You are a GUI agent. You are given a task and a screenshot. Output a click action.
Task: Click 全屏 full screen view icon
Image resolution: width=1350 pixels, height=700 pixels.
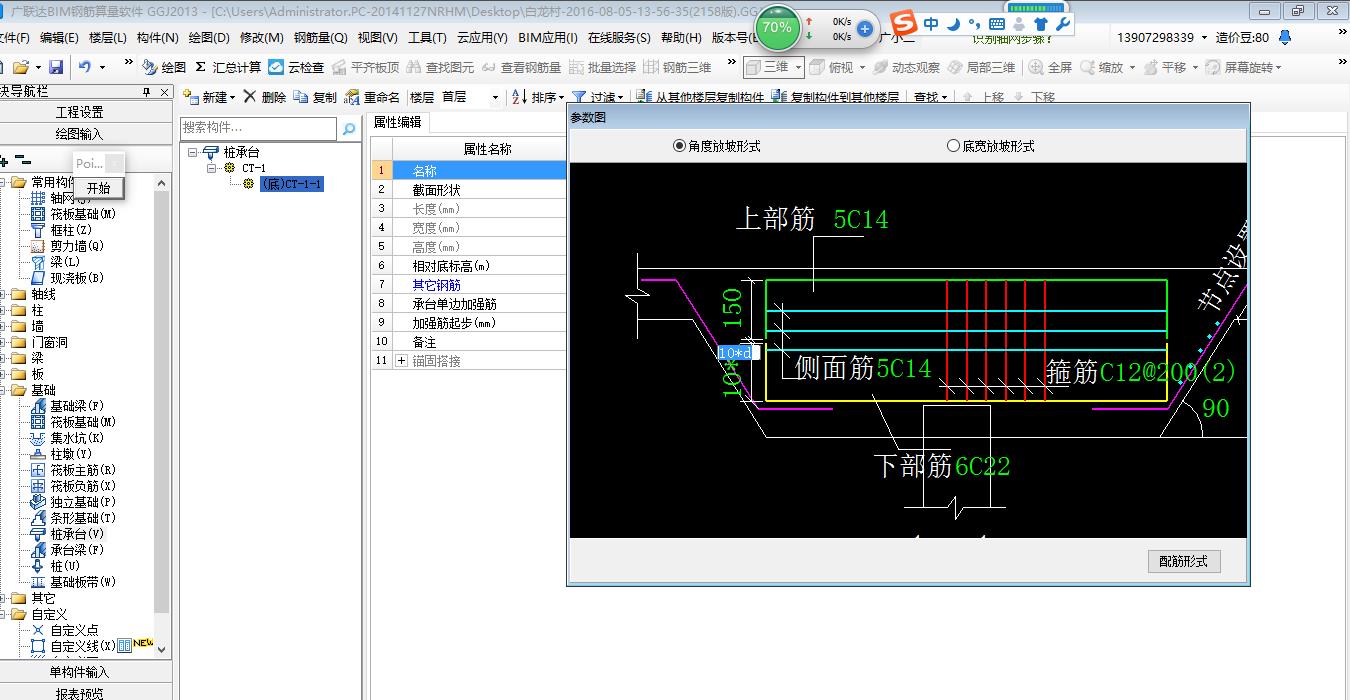tap(1051, 67)
